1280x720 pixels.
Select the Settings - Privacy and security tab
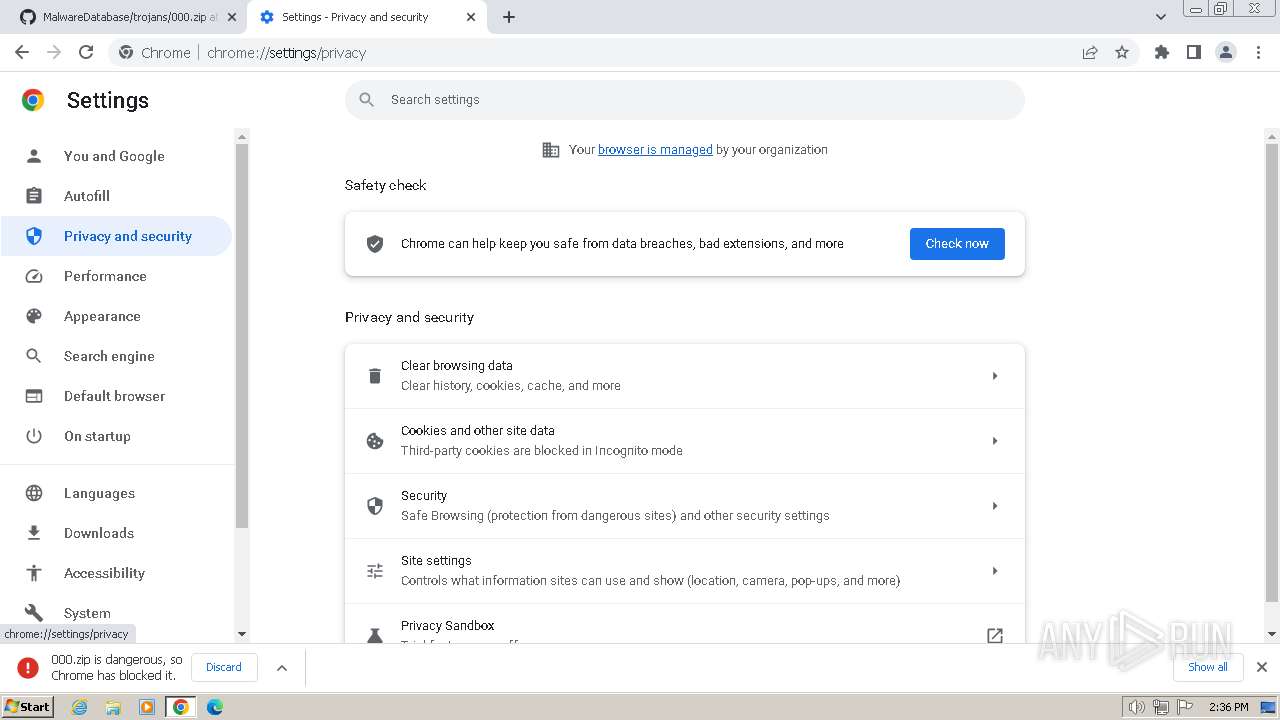(x=355, y=17)
